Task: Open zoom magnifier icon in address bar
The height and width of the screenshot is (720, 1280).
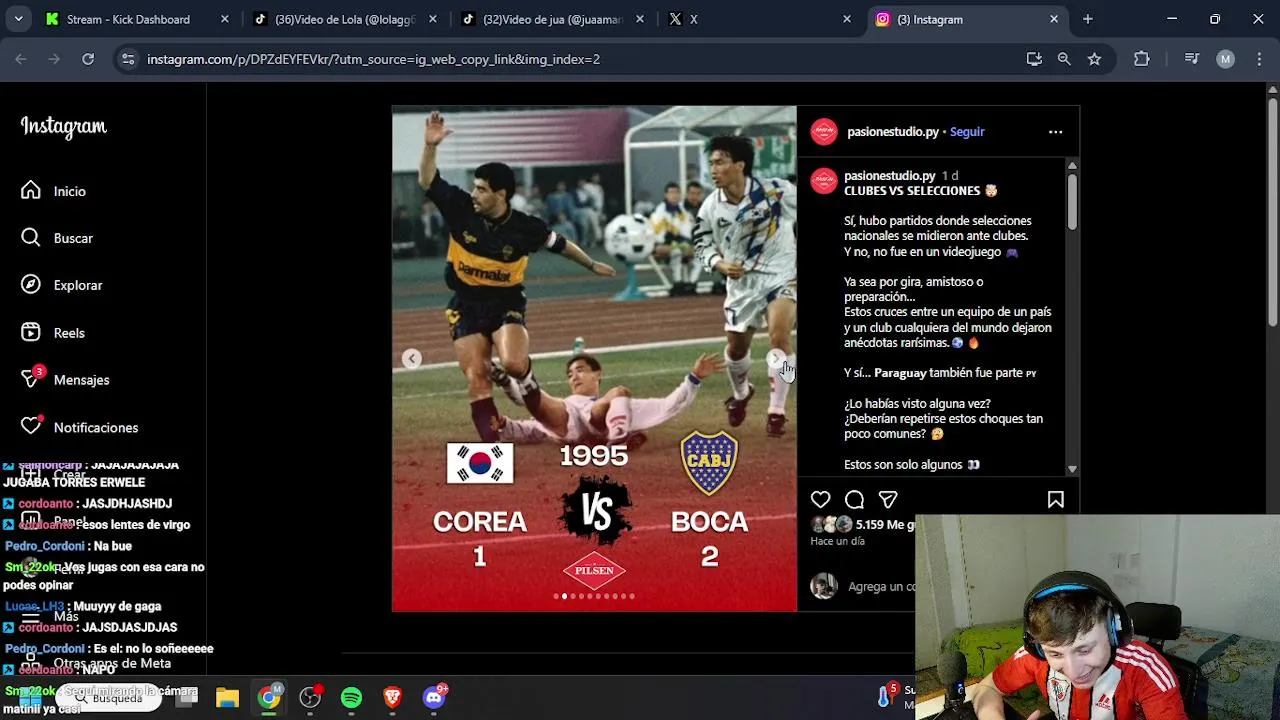Action: coord(1064,59)
